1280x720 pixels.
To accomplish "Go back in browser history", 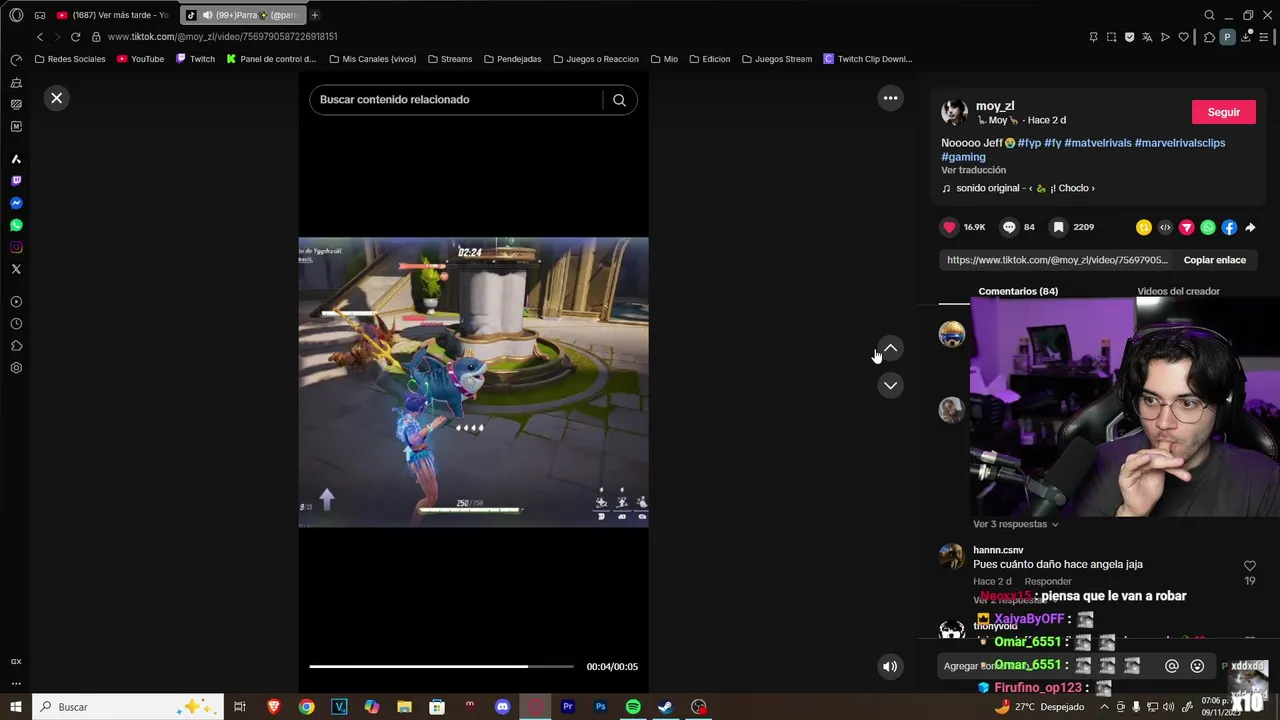I will coord(40,37).
